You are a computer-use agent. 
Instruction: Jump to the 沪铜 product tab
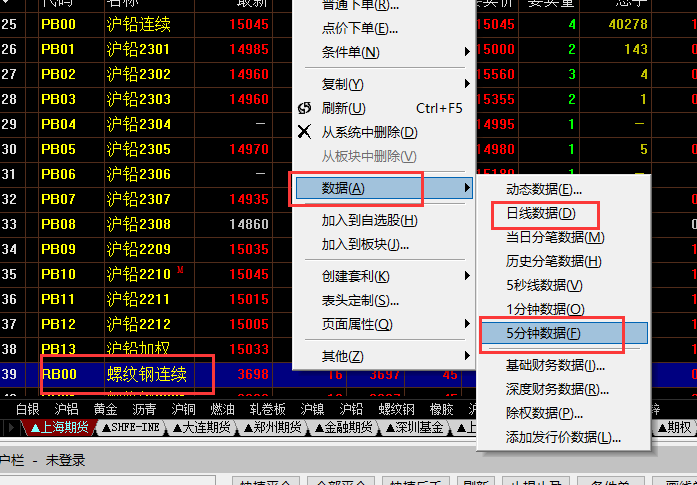[183, 409]
